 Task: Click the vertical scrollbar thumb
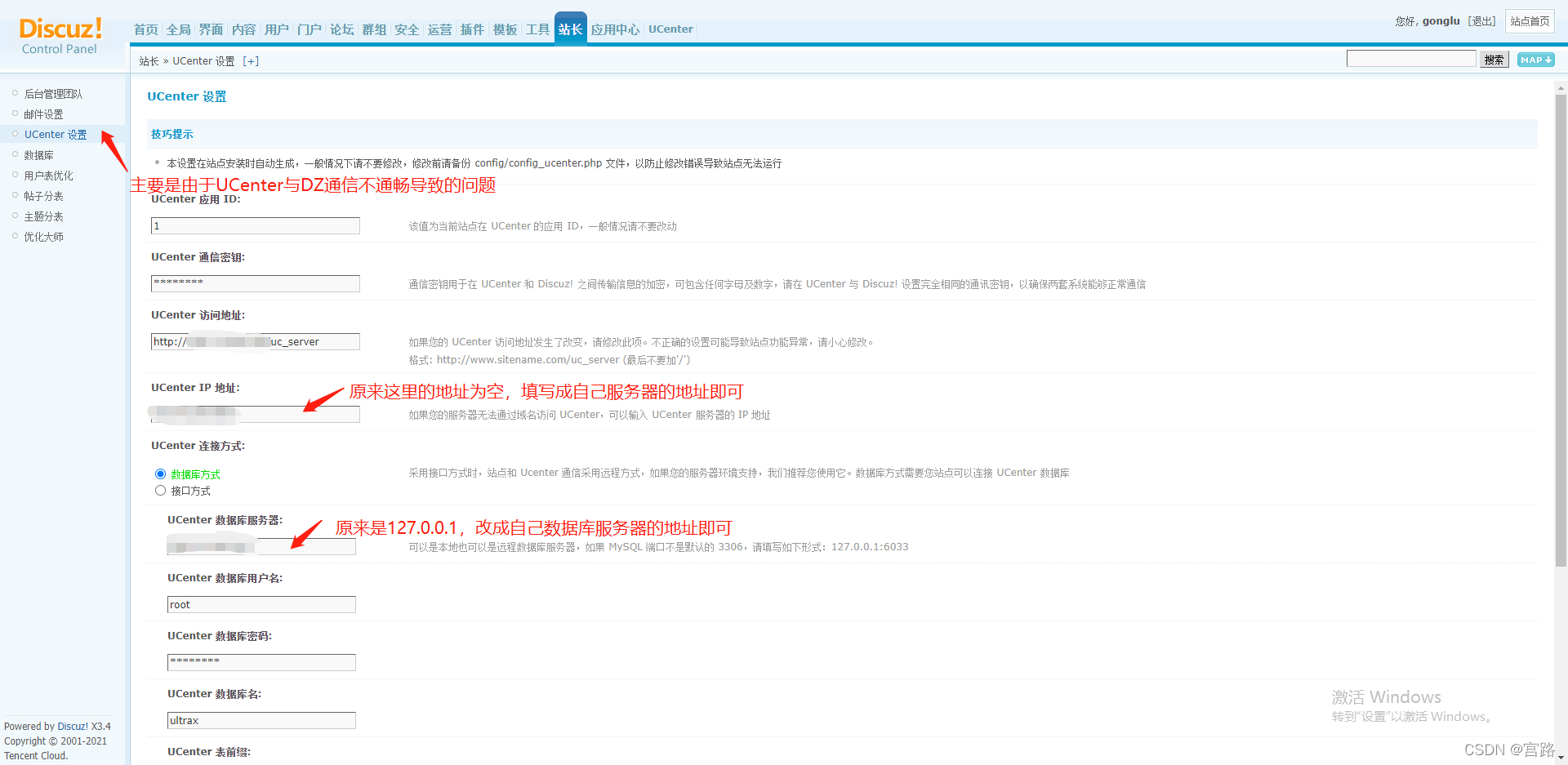[1561, 330]
